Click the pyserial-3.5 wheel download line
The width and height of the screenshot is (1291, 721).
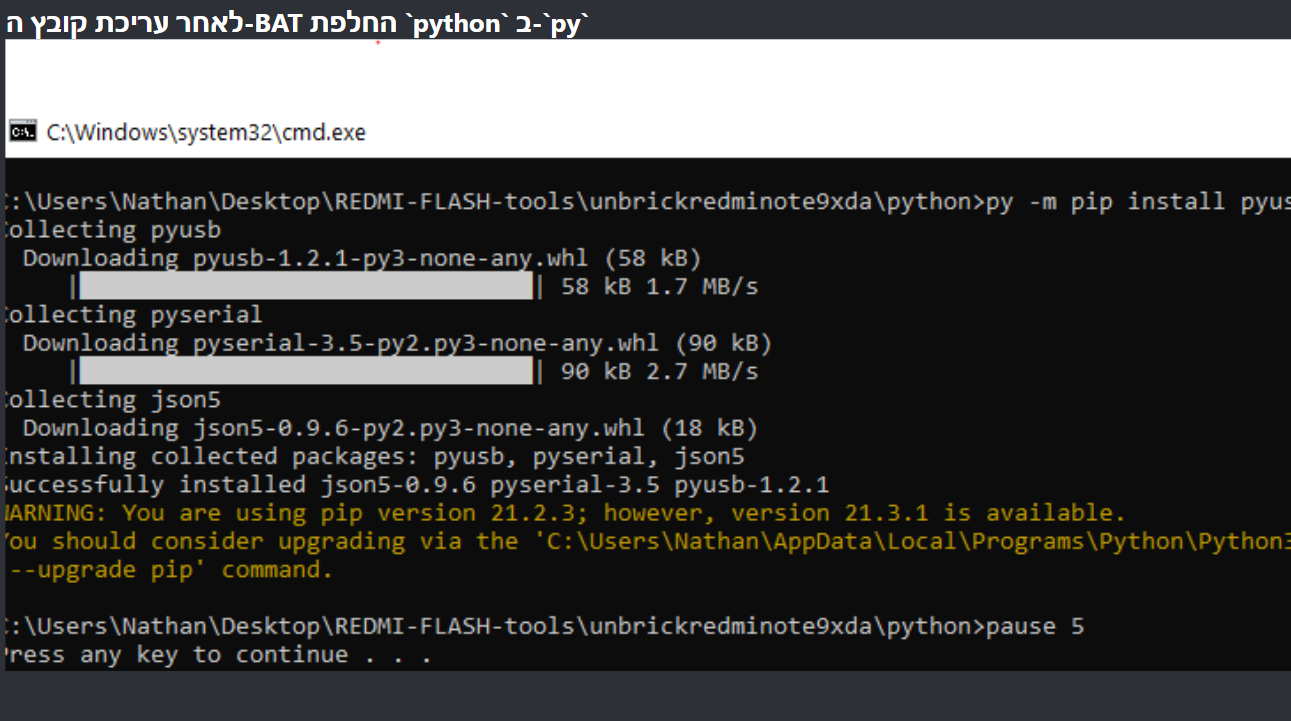(x=397, y=343)
